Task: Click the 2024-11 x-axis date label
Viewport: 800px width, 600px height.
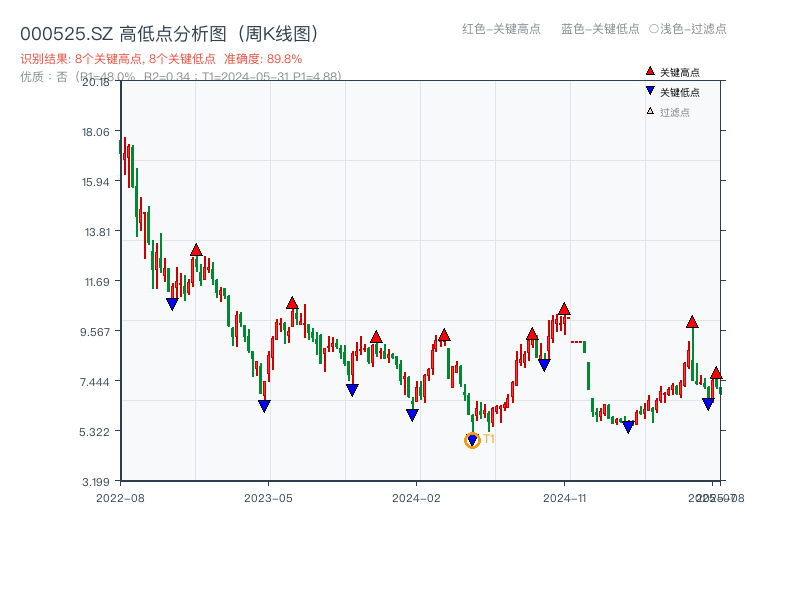Action: [564, 498]
